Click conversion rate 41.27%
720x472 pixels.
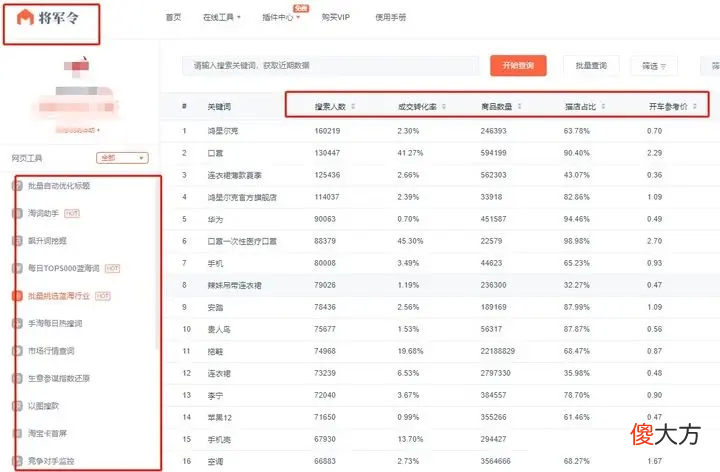pos(410,153)
